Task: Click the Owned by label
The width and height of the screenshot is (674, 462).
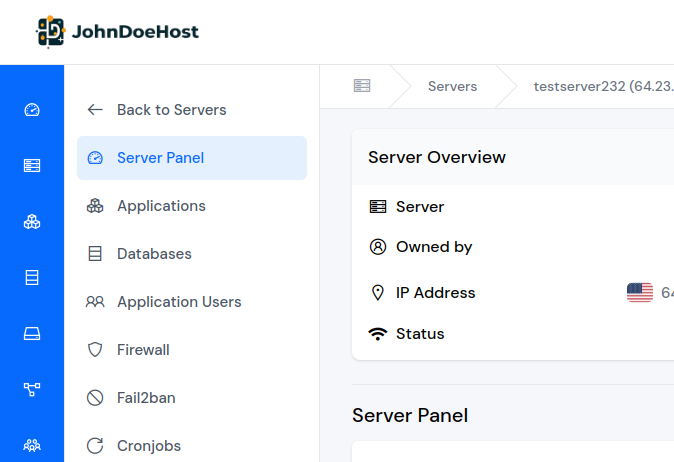Action: click(434, 247)
